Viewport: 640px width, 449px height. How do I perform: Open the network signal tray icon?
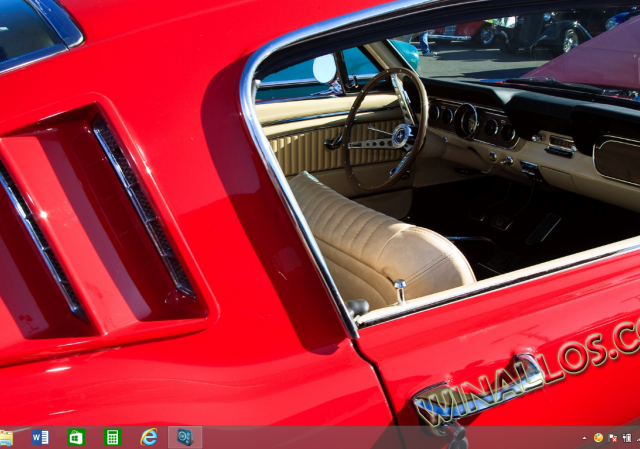point(637,438)
